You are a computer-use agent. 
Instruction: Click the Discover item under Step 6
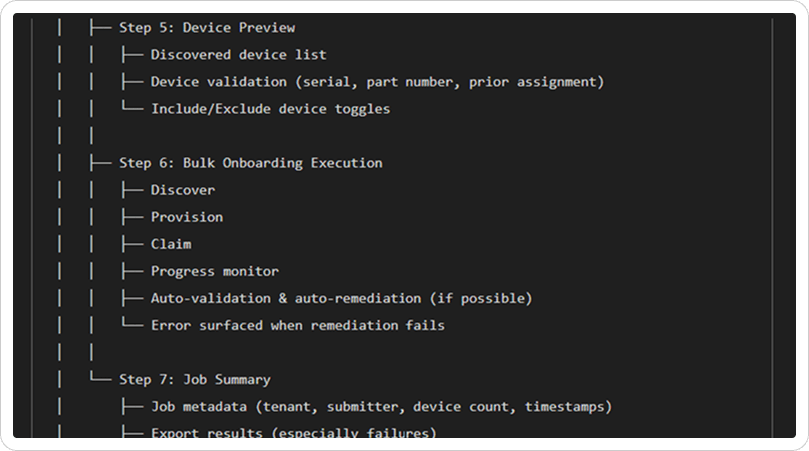point(183,190)
